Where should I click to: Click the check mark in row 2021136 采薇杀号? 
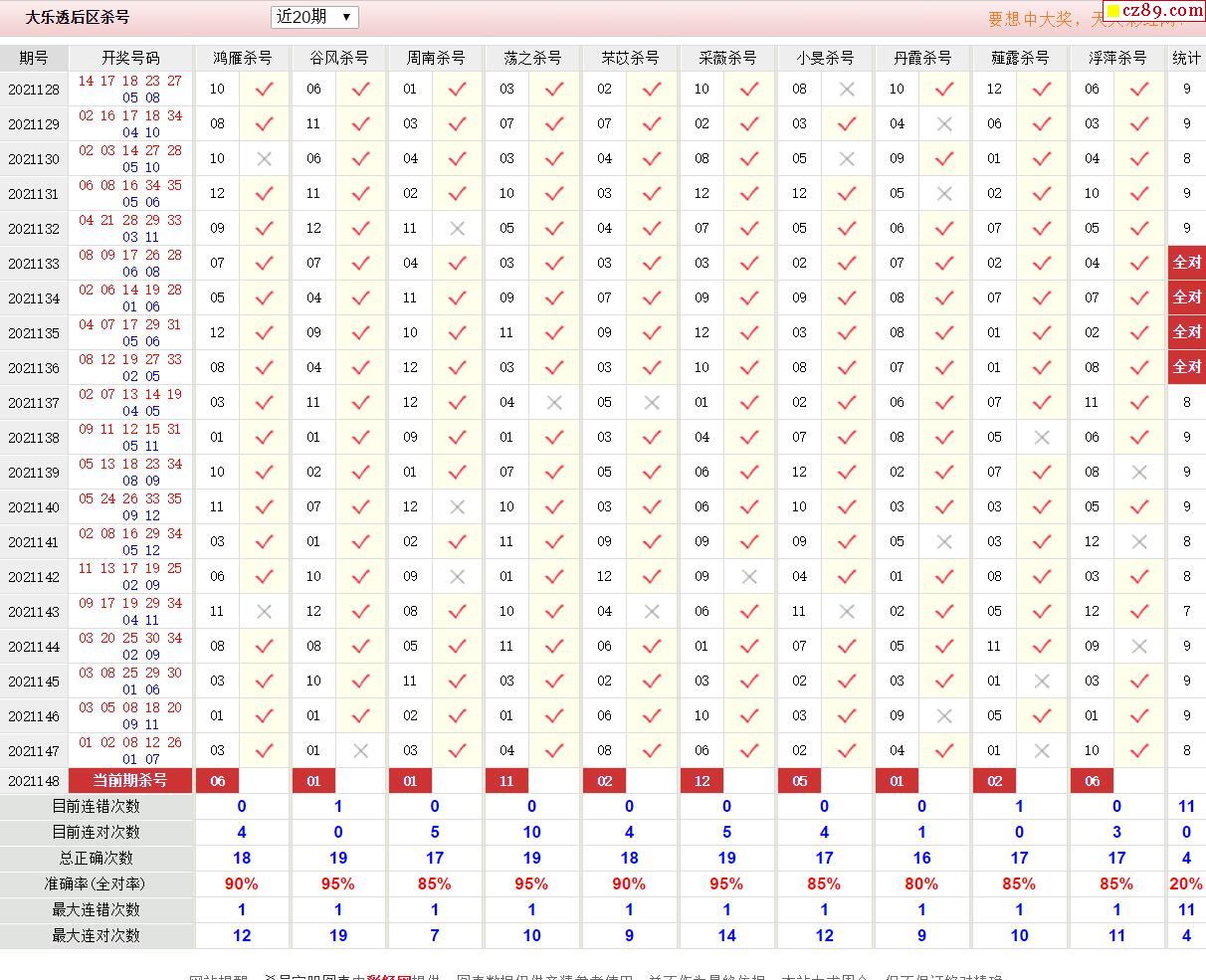749,367
